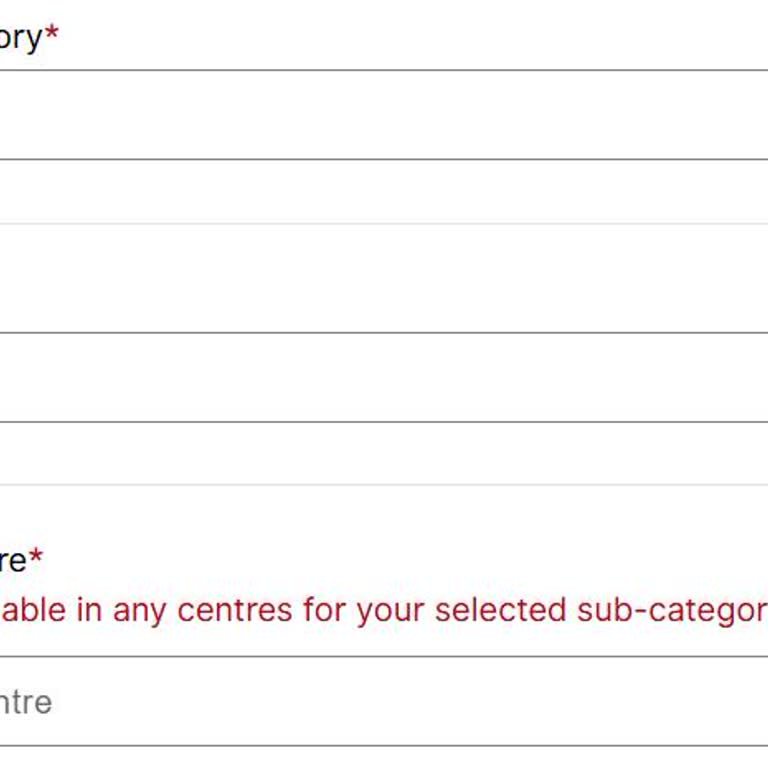Click the "ory" field label text
768x768 pixels.
click(x=20, y=38)
